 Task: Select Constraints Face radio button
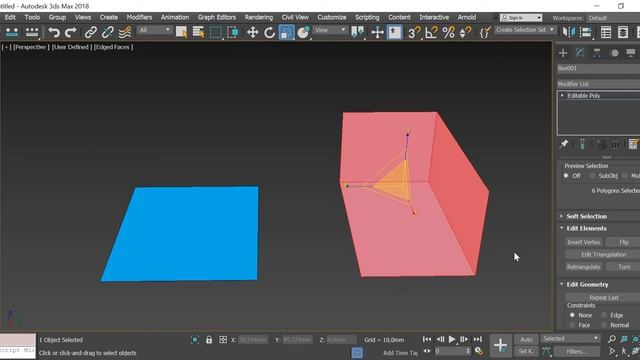pyautogui.click(x=572, y=325)
